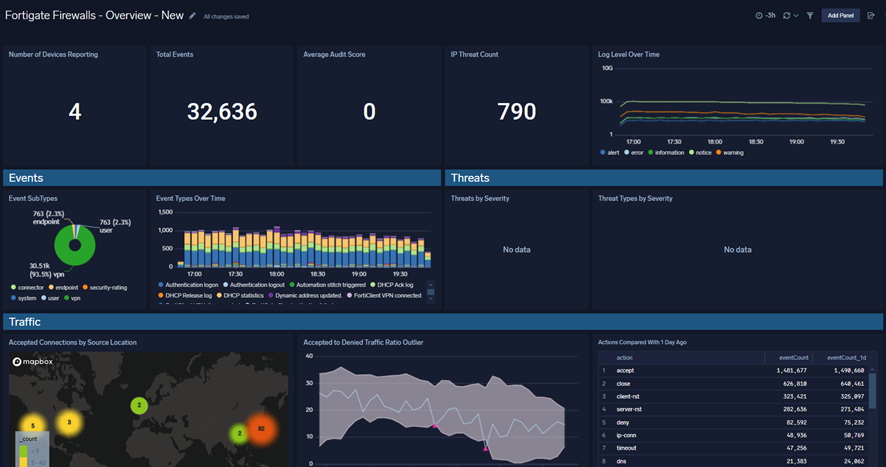Screen dimensions: 886x467
Task: Toggle the error series in Log Level legend
Action: 634,153
